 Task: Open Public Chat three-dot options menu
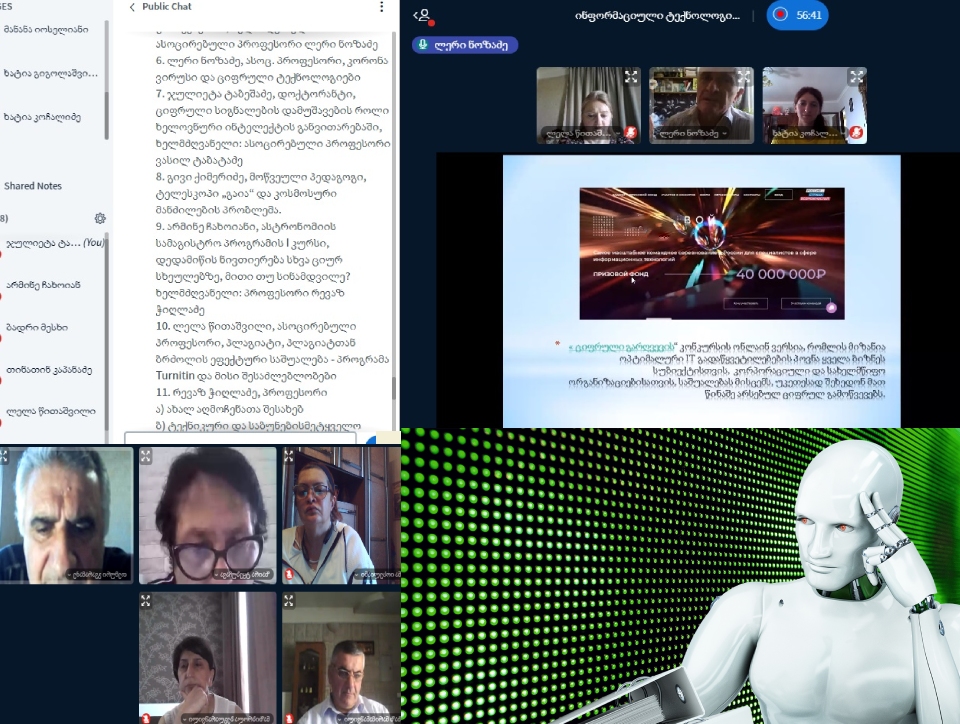[381, 8]
